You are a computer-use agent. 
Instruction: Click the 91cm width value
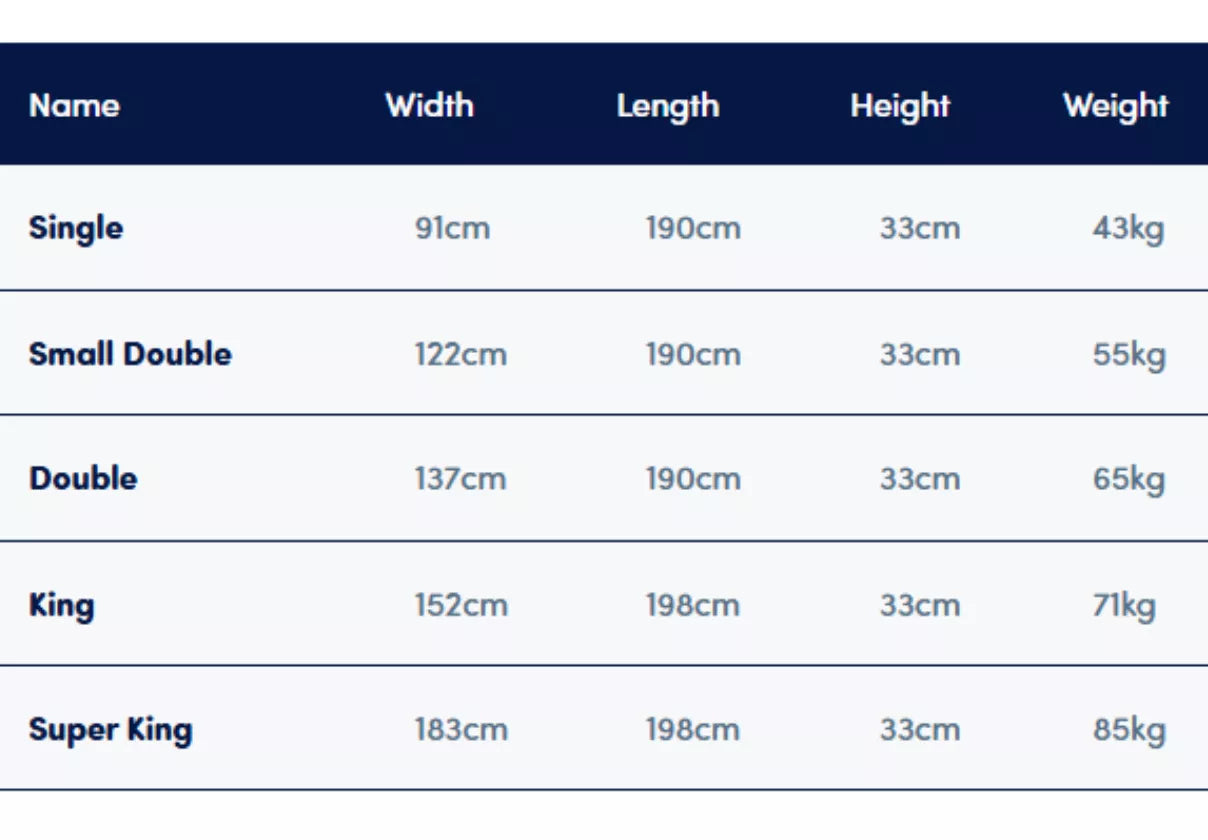pyautogui.click(x=452, y=228)
